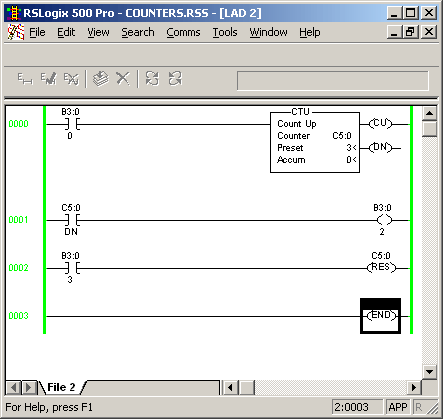Open the Search menu
Screen dimensions: 443x419
pos(138,32)
